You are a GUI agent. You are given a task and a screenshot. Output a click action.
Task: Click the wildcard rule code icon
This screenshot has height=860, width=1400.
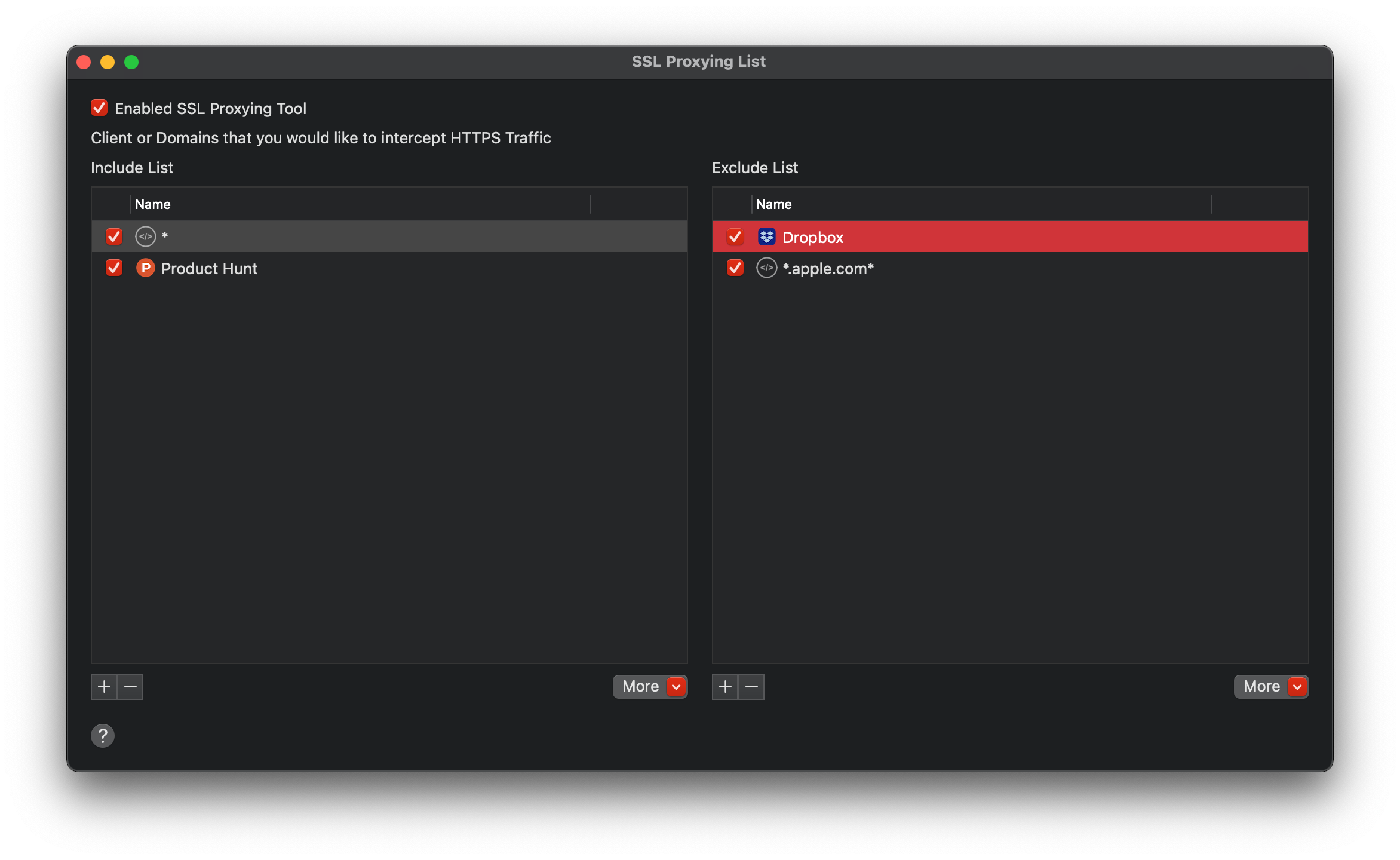coord(145,236)
